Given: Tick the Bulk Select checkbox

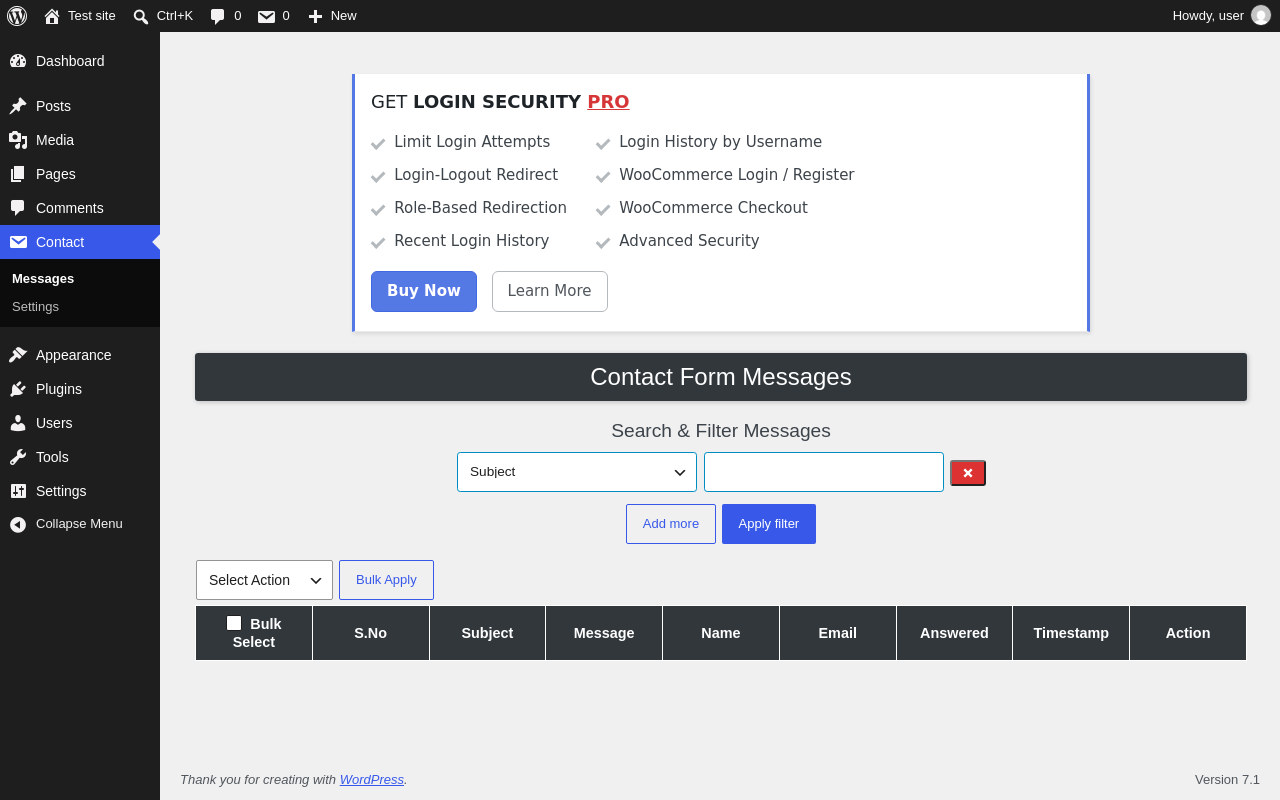Looking at the screenshot, I should (234, 623).
